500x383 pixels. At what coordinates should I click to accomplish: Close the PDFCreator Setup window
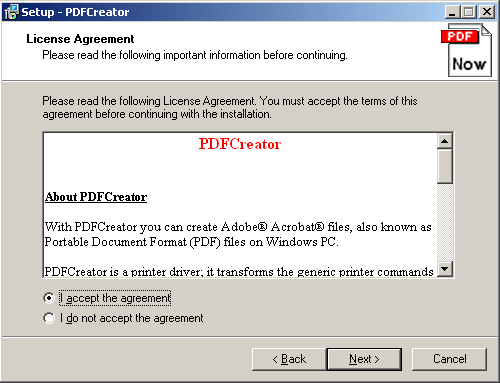pos(487,12)
